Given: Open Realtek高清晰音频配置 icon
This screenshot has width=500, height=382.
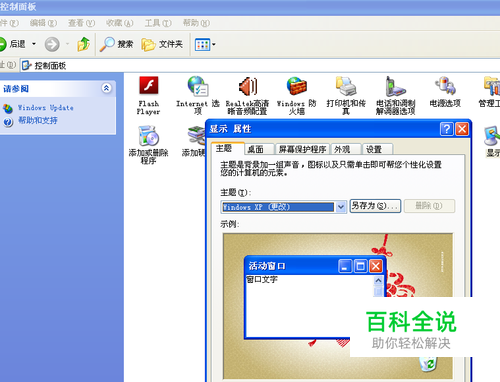Looking at the screenshot, I should click(247, 95).
